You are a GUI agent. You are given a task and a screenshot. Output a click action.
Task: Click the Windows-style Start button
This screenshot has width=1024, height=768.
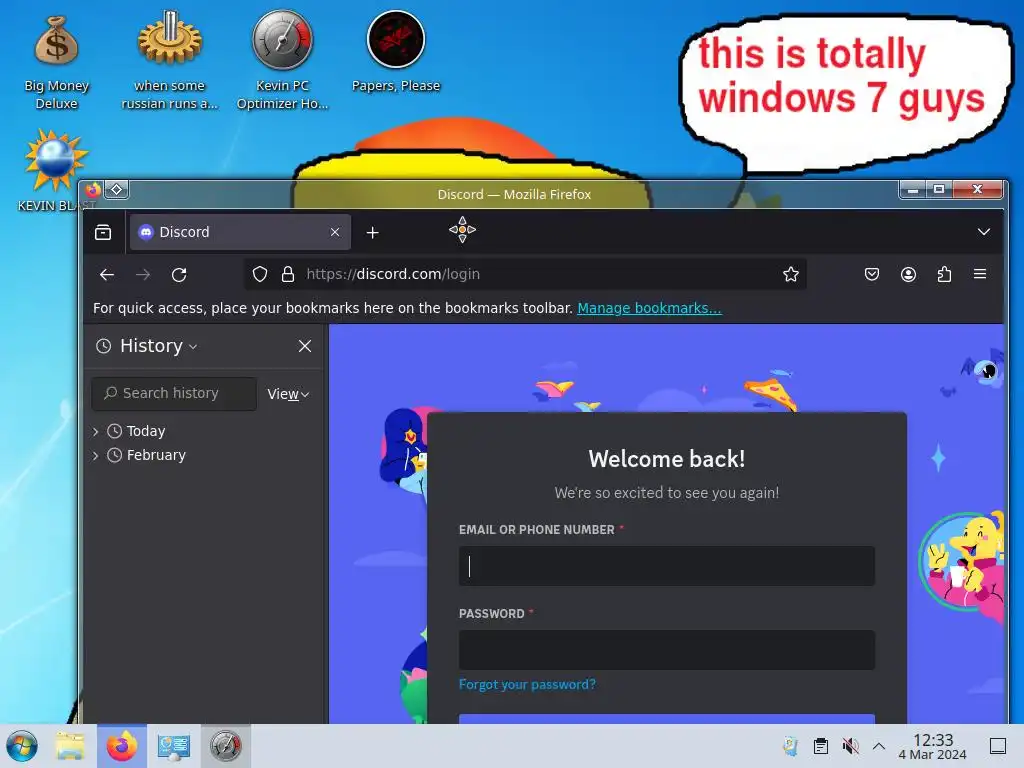click(x=22, y=746)
